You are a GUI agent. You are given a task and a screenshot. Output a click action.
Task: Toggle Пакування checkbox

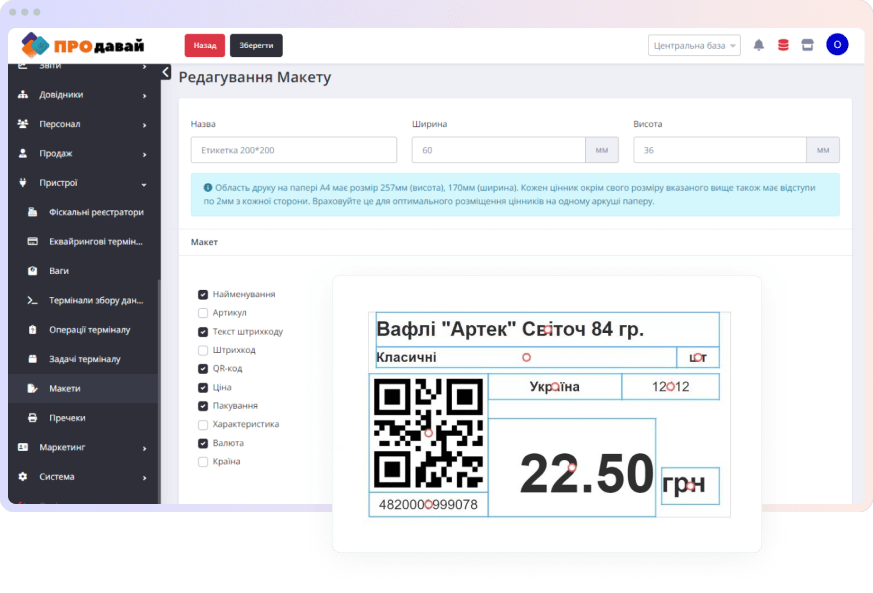point(203,406)
